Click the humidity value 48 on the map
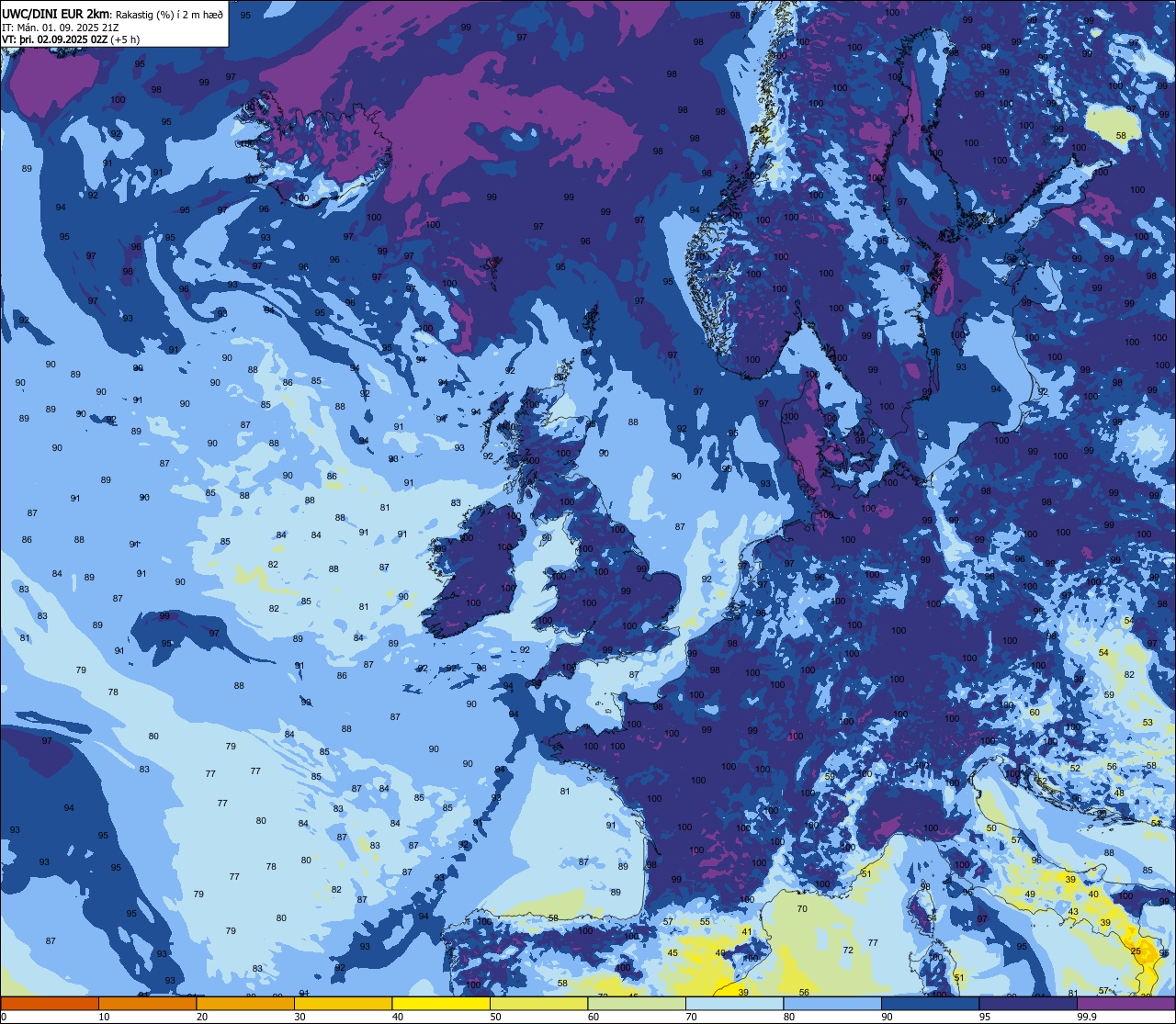 [1119, 793]
